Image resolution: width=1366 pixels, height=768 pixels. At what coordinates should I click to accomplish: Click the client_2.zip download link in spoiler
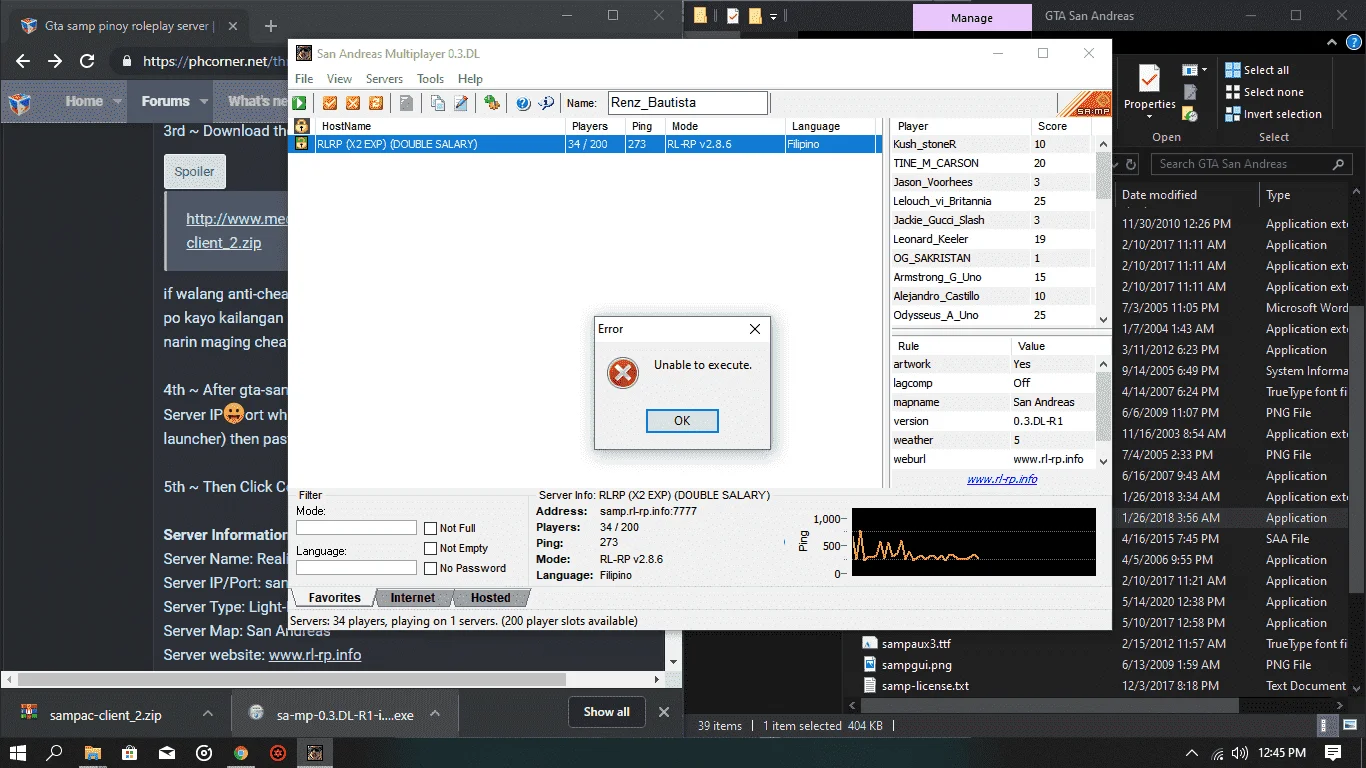[224, 242]
